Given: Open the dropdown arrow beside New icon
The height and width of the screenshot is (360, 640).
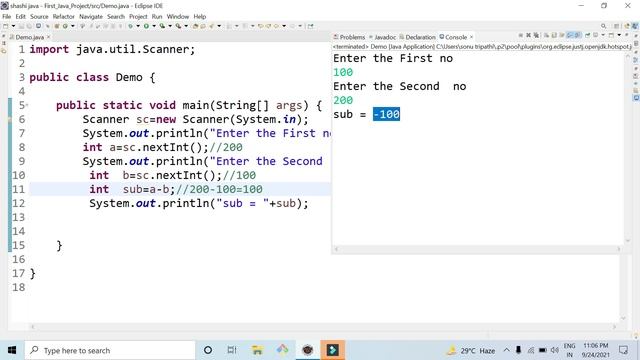Looking at the screenshot, I should pyautogui.click(x=13, y=26).
